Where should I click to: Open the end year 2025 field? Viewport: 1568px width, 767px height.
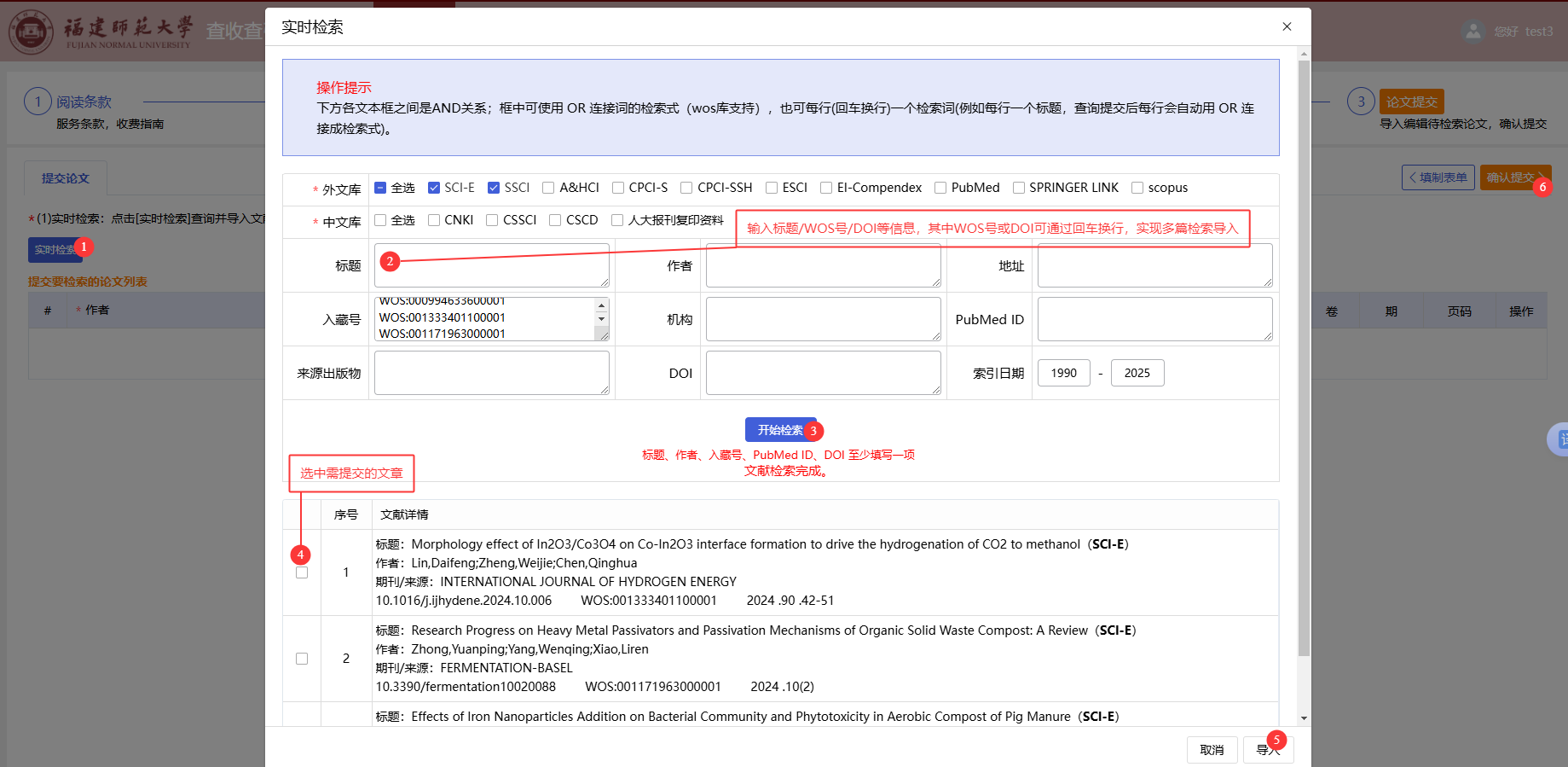coord(1137,373)
